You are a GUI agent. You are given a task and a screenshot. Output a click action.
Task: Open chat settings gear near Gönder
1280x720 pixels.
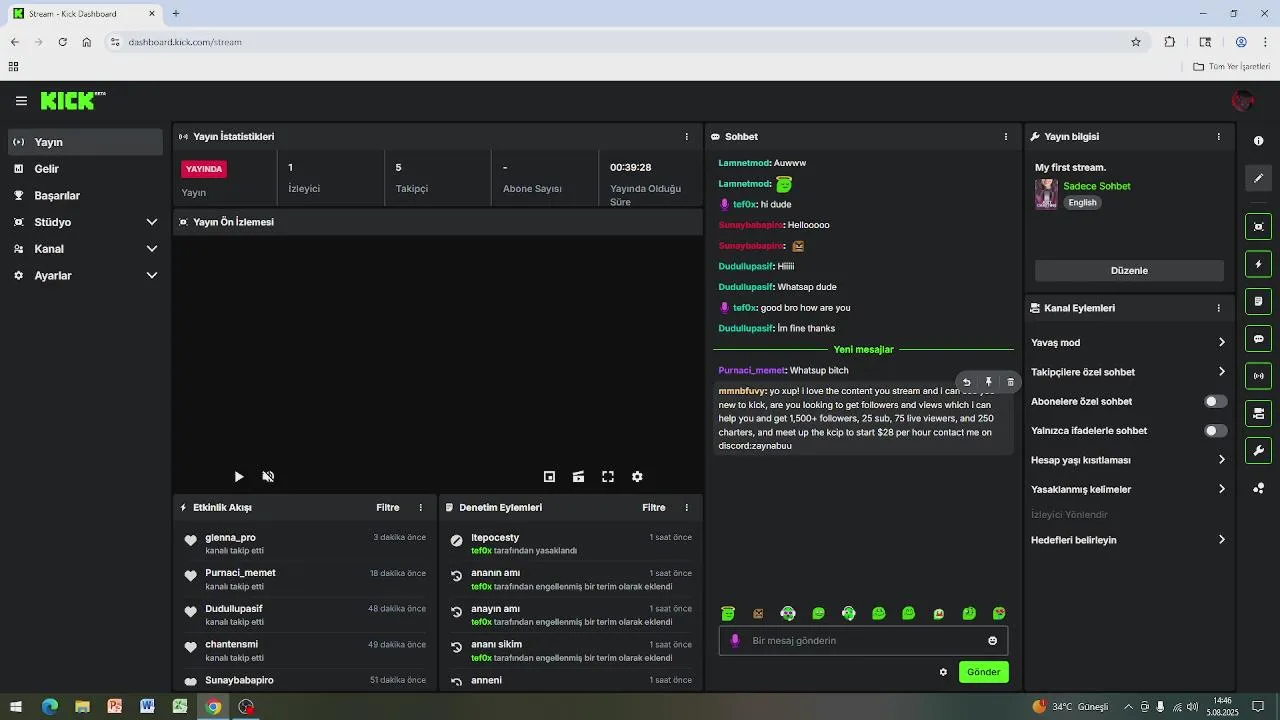[943, 672]
